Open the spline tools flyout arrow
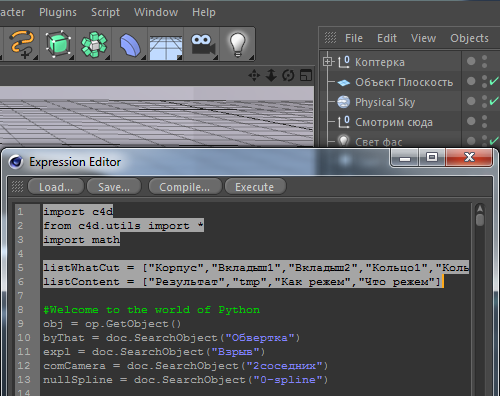The width and height of the screenshot is (500, 396). tap(35, 58)
